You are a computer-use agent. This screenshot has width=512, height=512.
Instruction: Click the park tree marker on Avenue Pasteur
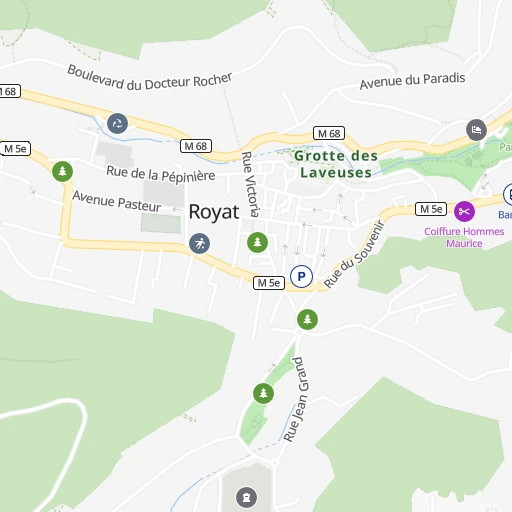coord(62,171)
